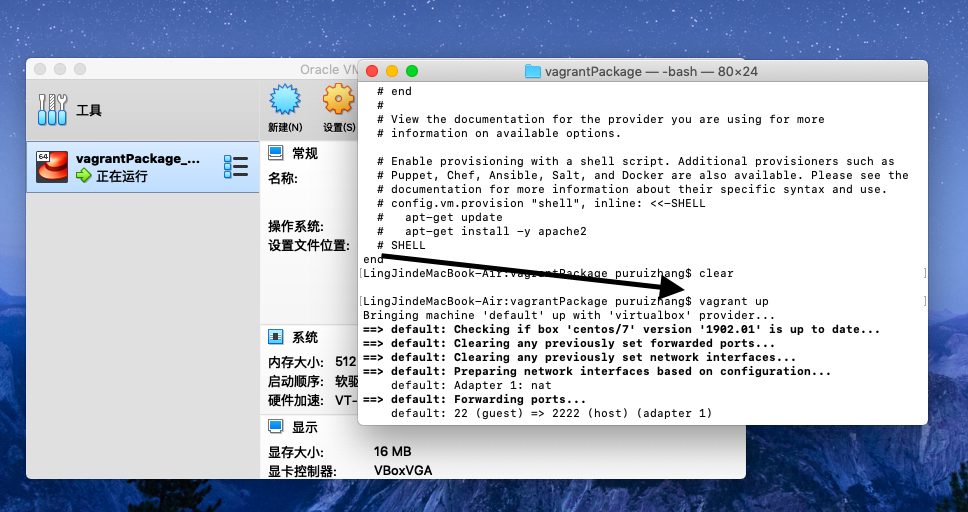
Task: Click the 'clear' command in Terminal
Action: click(x=716, y=273)
